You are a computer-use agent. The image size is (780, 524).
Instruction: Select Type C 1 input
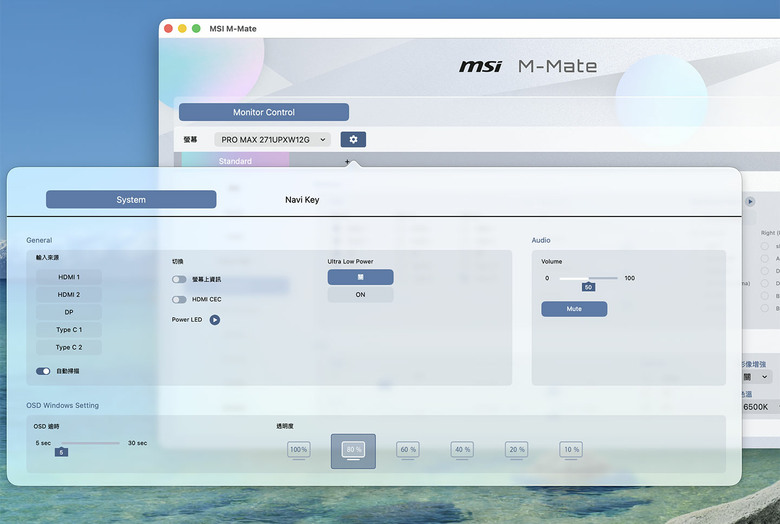pyautogui.click(x=69, y=330)
